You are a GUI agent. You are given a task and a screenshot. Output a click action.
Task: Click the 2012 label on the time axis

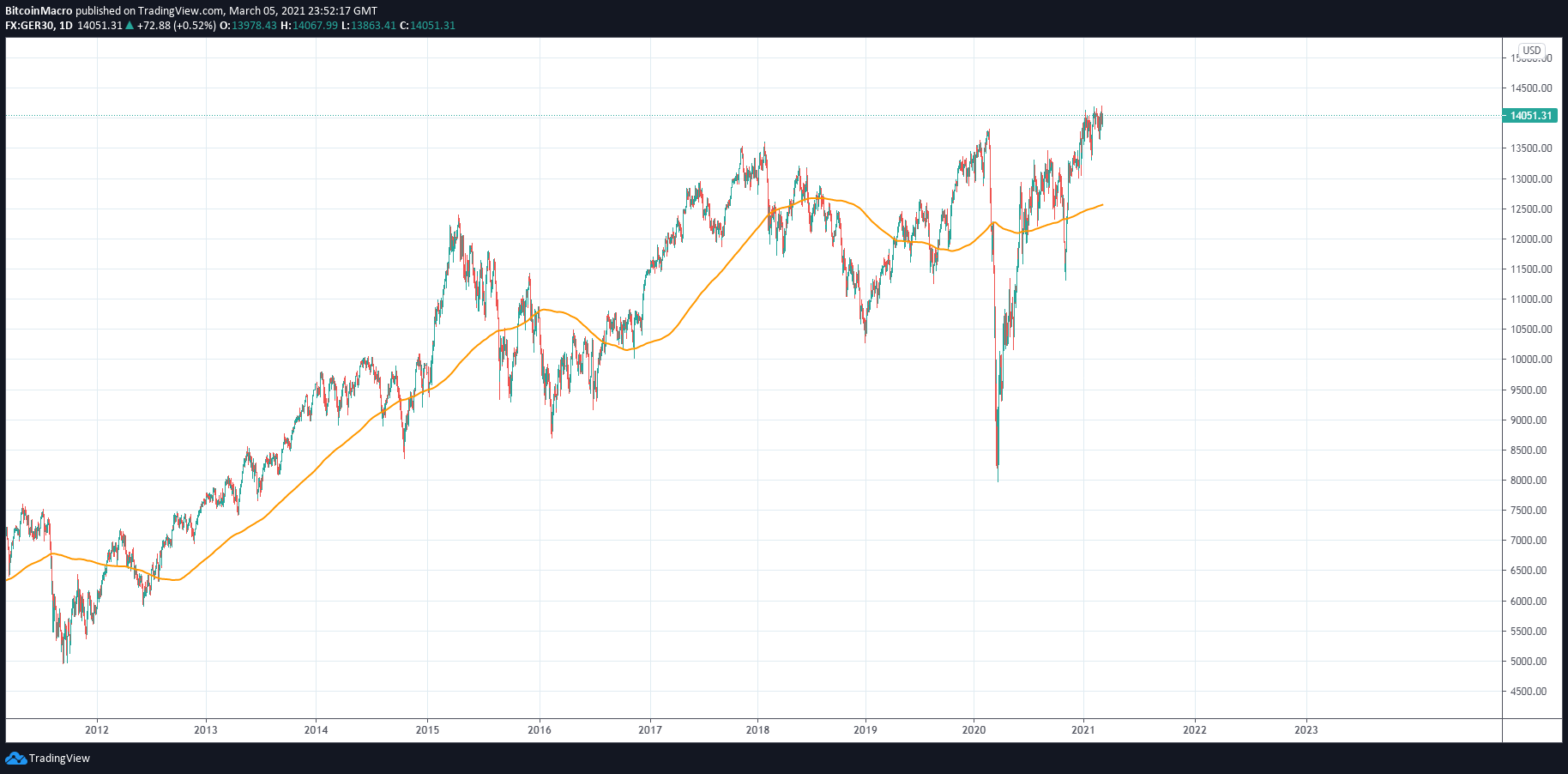coord(97,730)
